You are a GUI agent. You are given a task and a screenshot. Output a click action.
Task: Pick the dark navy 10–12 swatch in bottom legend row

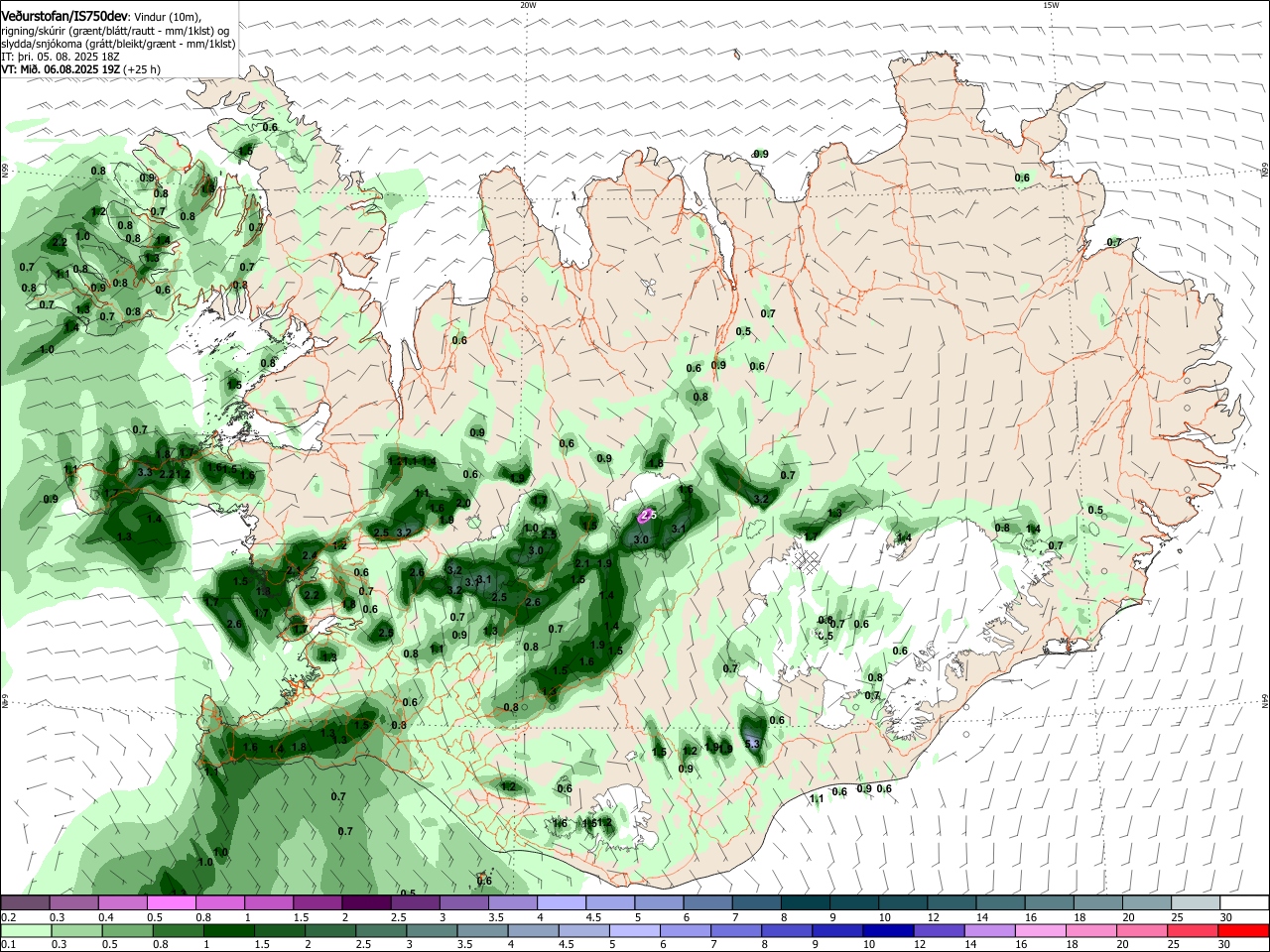click(x=888, y=931)
